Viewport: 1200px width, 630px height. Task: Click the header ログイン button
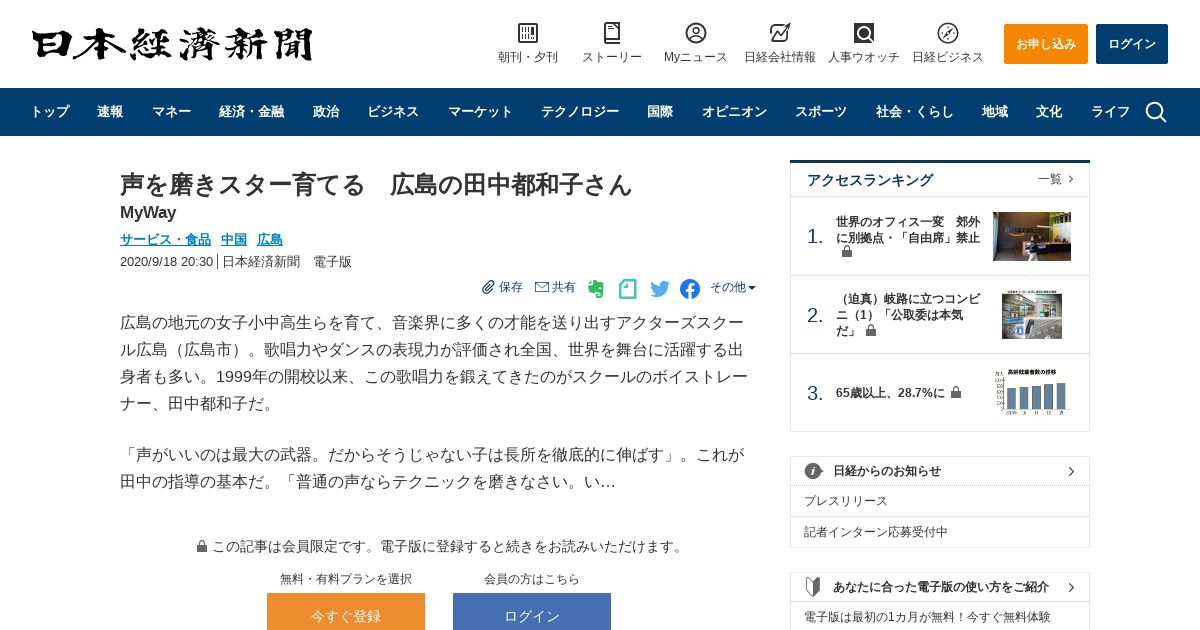[x=1132, y=44]
